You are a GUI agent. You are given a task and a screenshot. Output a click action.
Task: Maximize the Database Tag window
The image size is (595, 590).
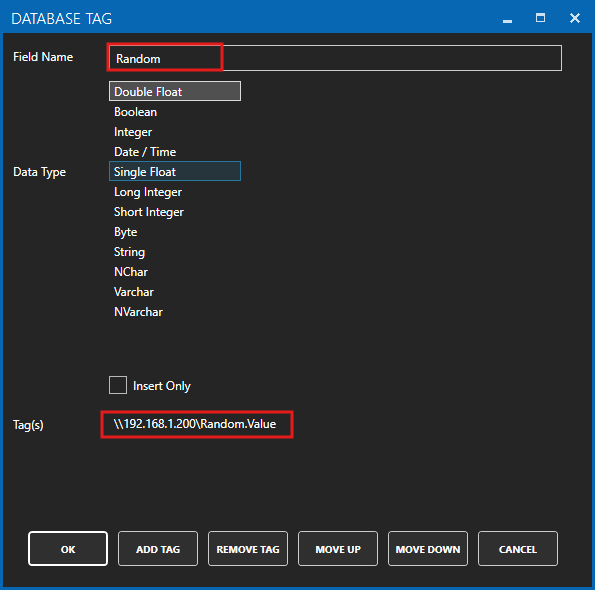point(540,18)
